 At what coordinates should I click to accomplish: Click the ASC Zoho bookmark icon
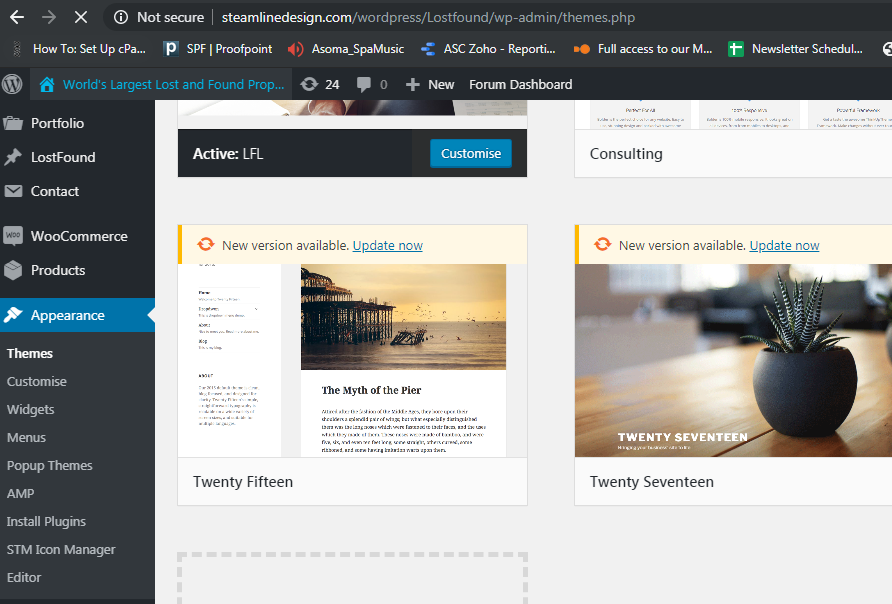[x=428, y=49]
